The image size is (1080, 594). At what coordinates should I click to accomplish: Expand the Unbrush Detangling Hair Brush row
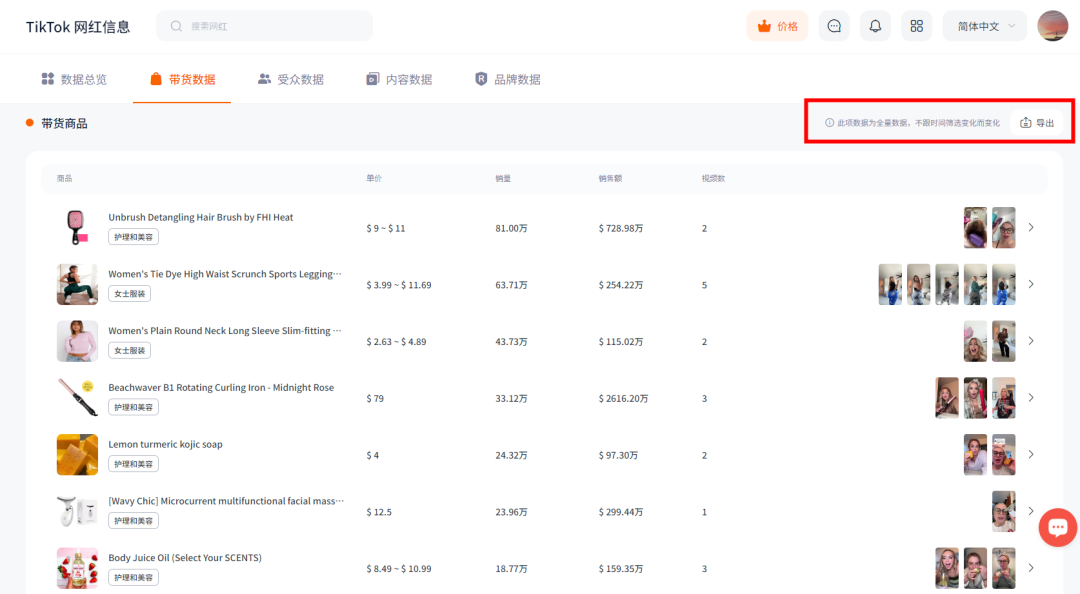(1030, 227)
